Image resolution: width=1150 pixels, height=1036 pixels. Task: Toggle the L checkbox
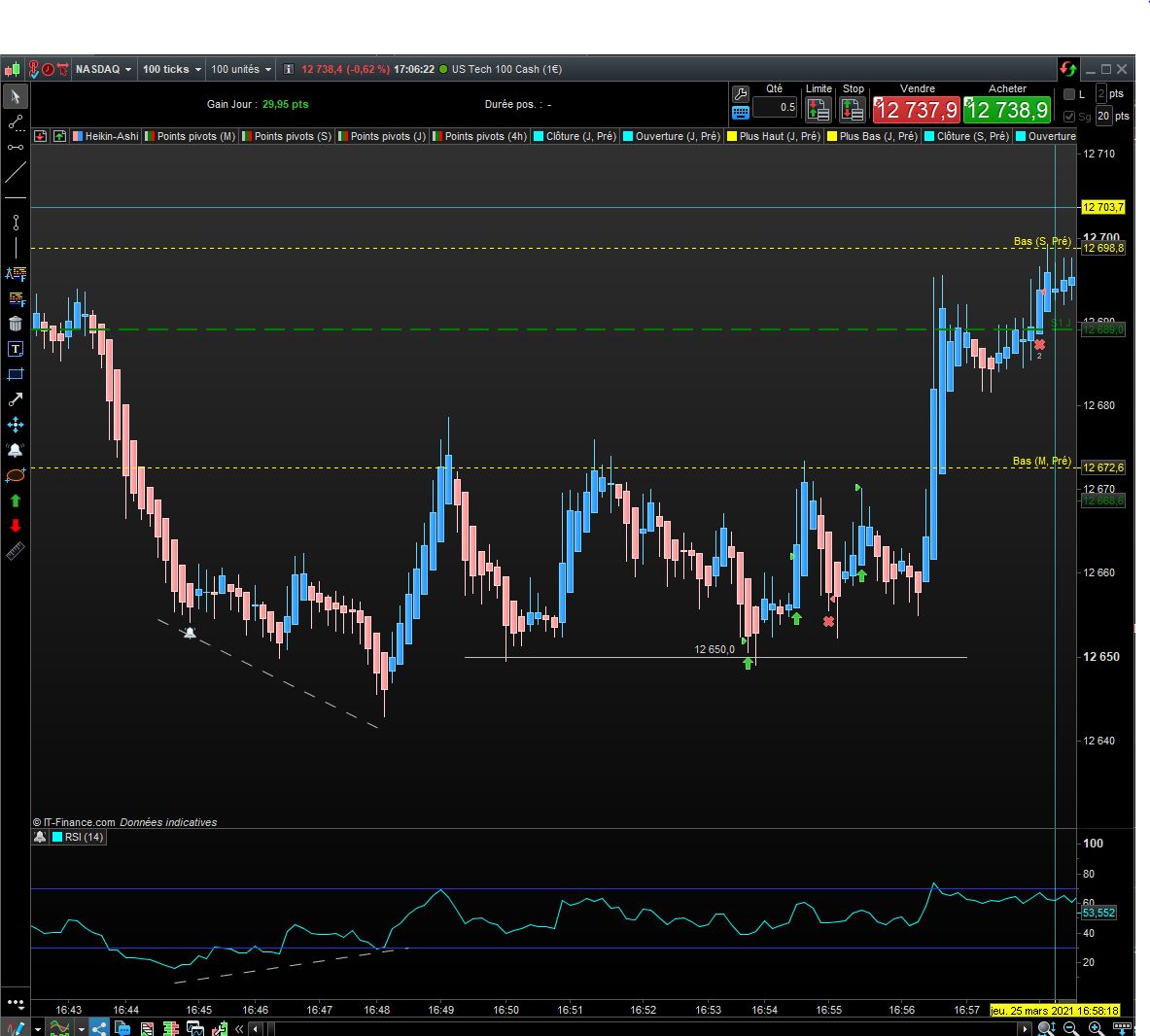coord(1069,94)
